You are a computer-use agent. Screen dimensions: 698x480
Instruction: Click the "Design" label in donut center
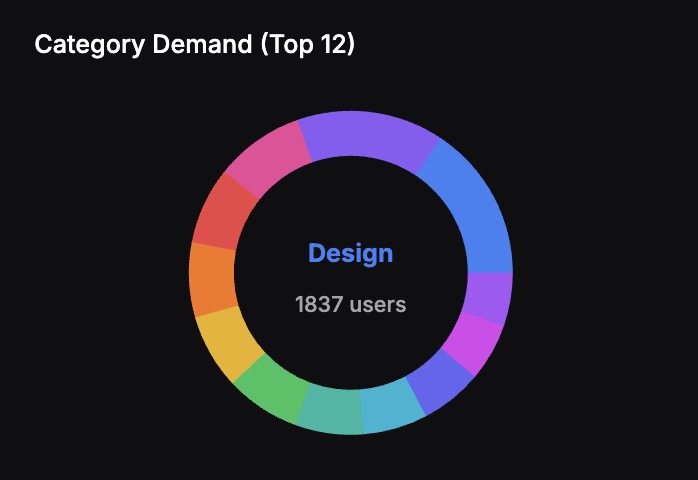(351, 254)
